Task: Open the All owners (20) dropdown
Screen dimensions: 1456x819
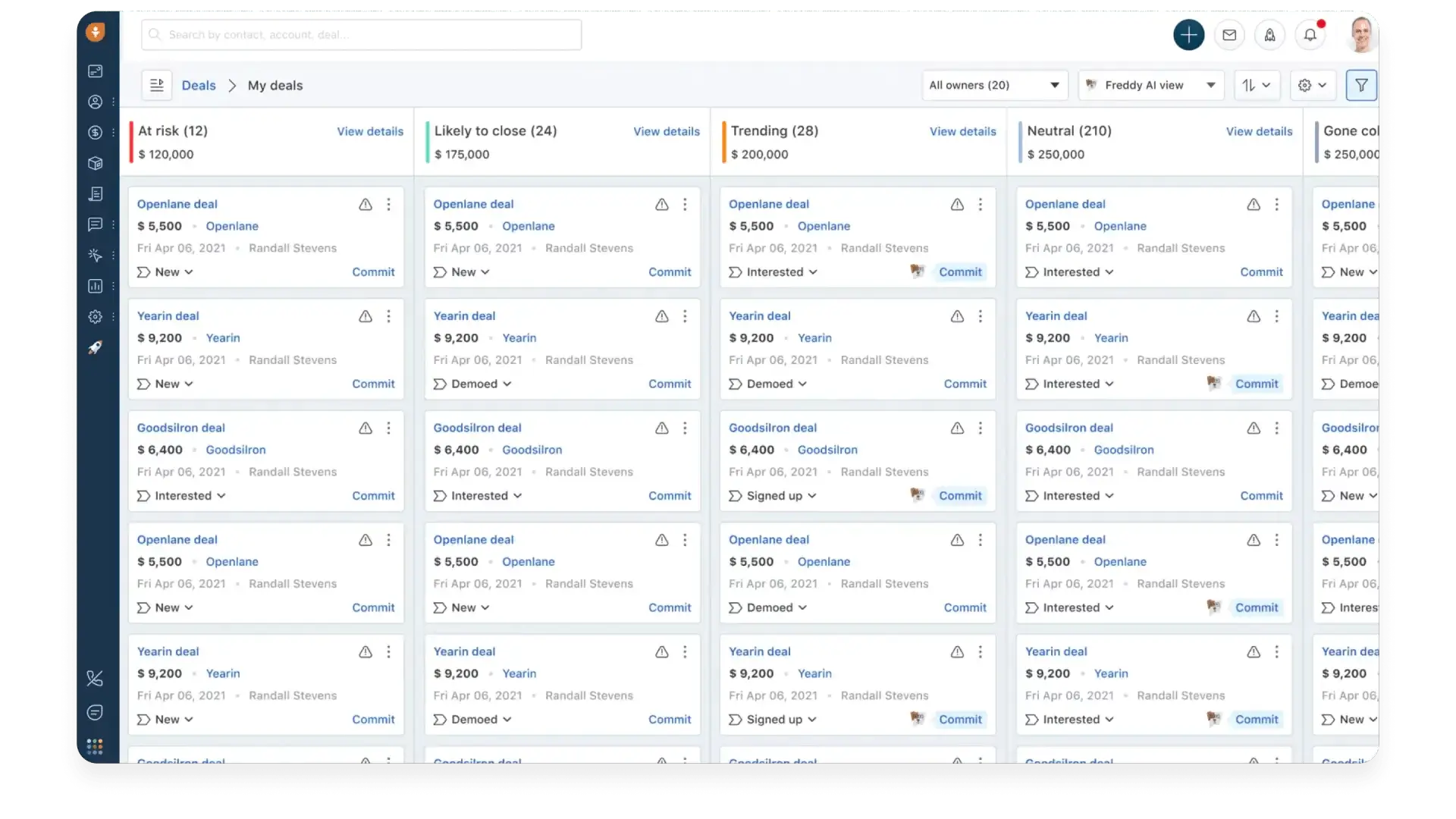Action: click(x=994, y=85)
